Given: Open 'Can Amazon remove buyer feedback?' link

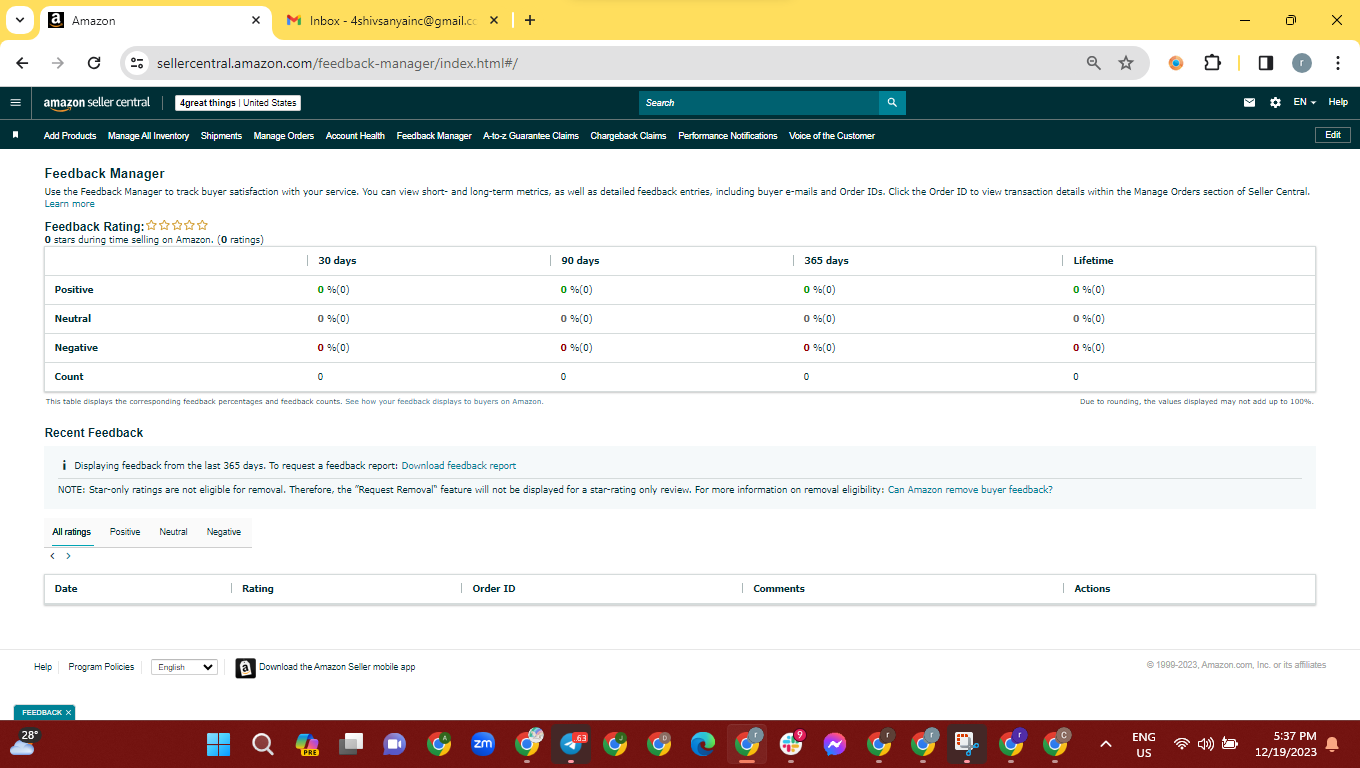Looking at the screenshot, I should click(x=970, y=490).
